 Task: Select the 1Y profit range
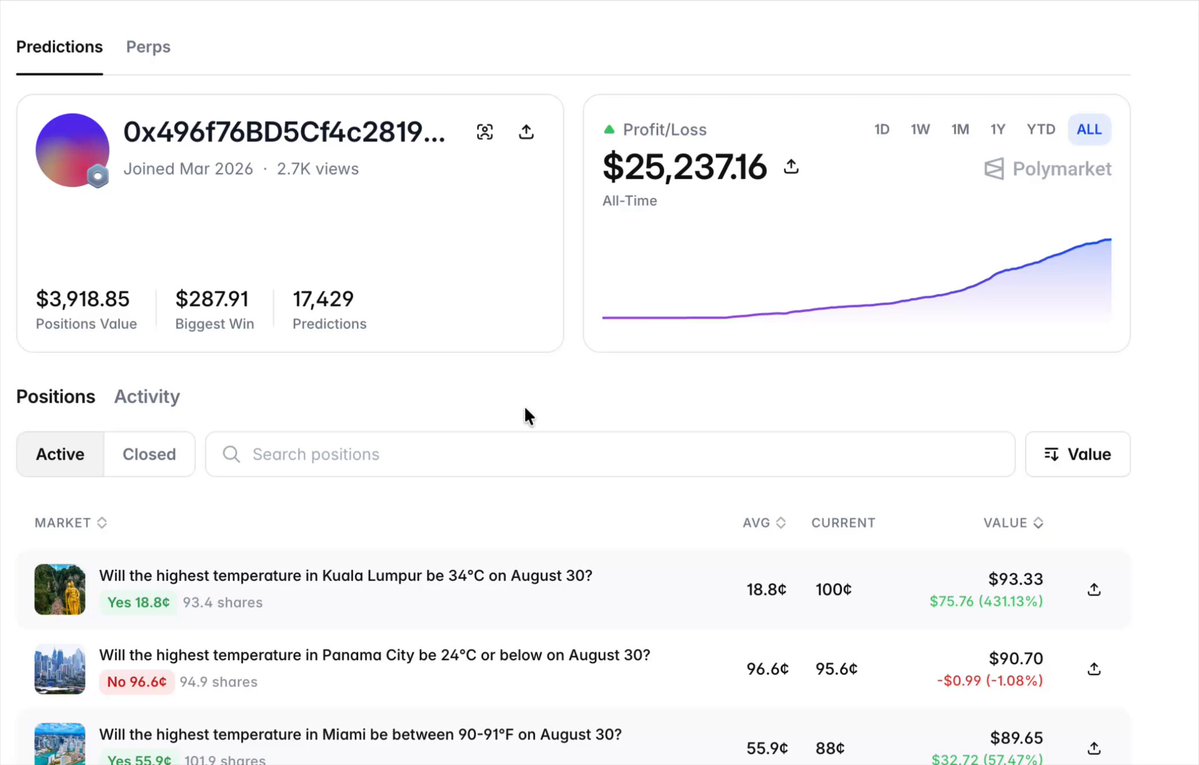pos(998,129)
